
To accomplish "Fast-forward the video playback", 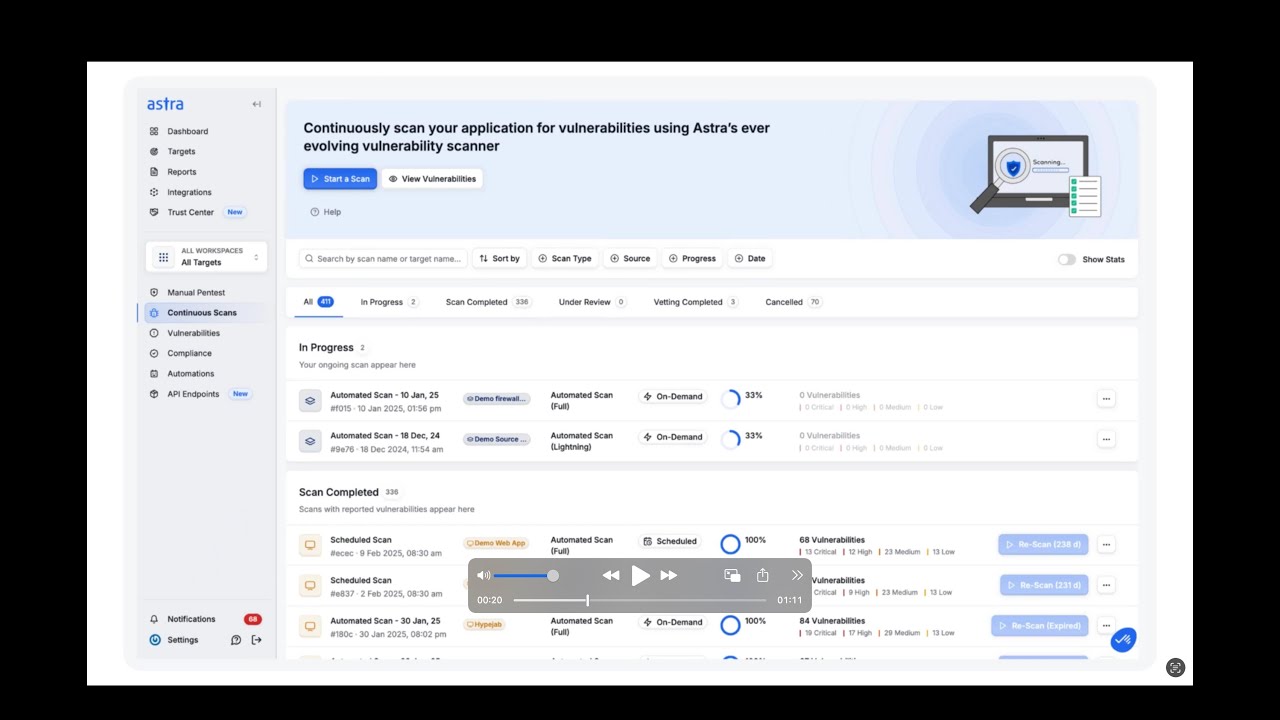I will pyautogui.click(x=669, y=575).
